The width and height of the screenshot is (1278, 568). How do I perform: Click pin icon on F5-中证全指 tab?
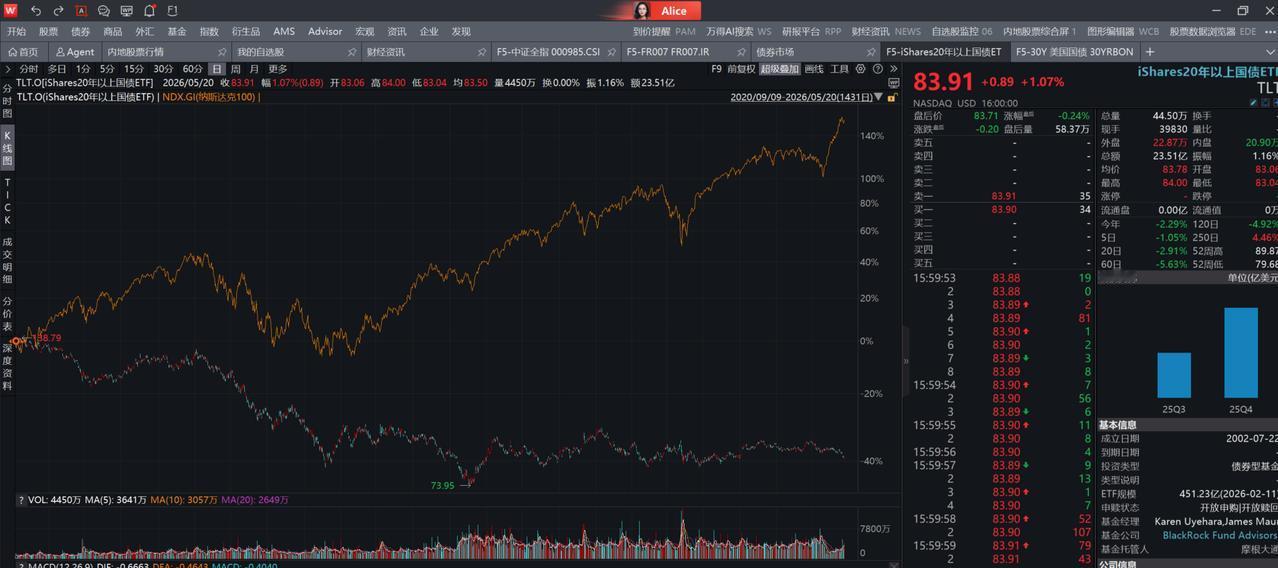(x=612, y=52)
